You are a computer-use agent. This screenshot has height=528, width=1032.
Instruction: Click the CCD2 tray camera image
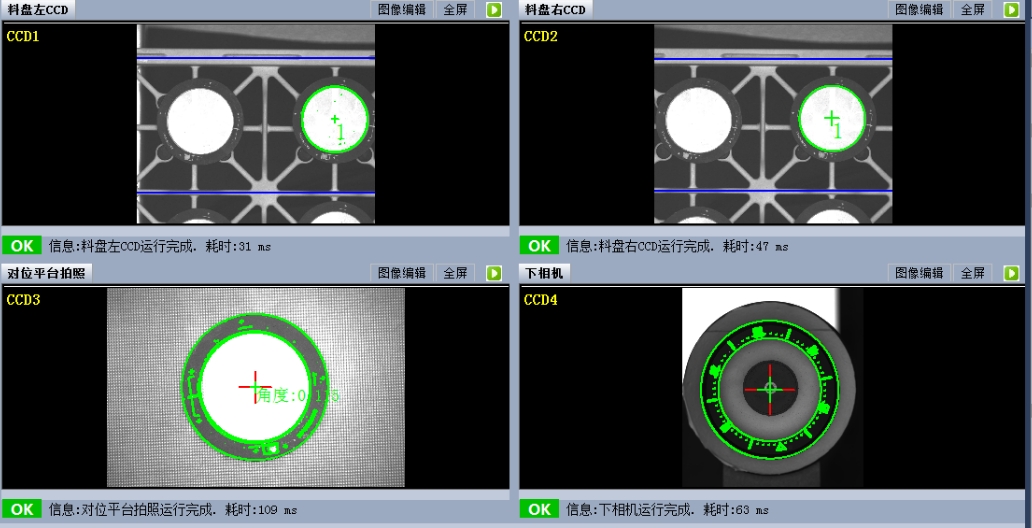pyautogui.click(x=772, y=124)
